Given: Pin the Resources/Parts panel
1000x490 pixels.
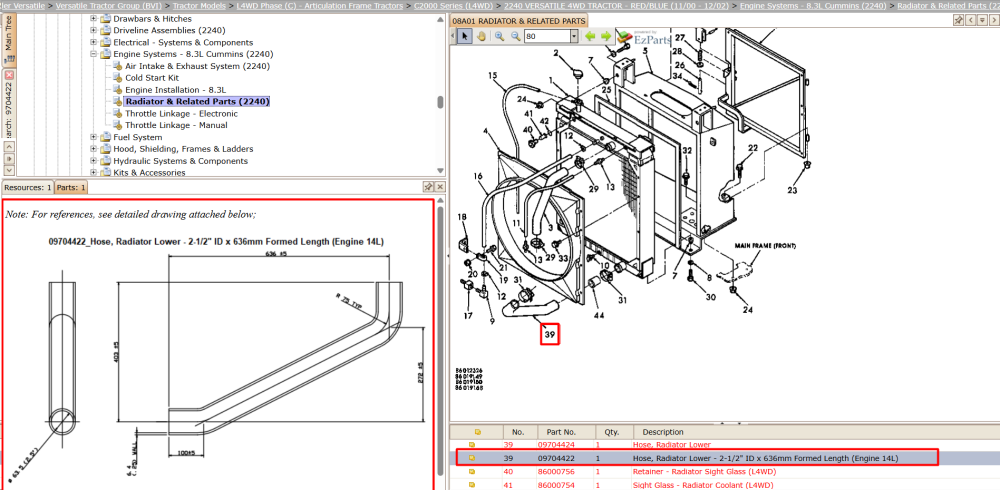Looking at the screenshot, I should (x=428, y=186).
